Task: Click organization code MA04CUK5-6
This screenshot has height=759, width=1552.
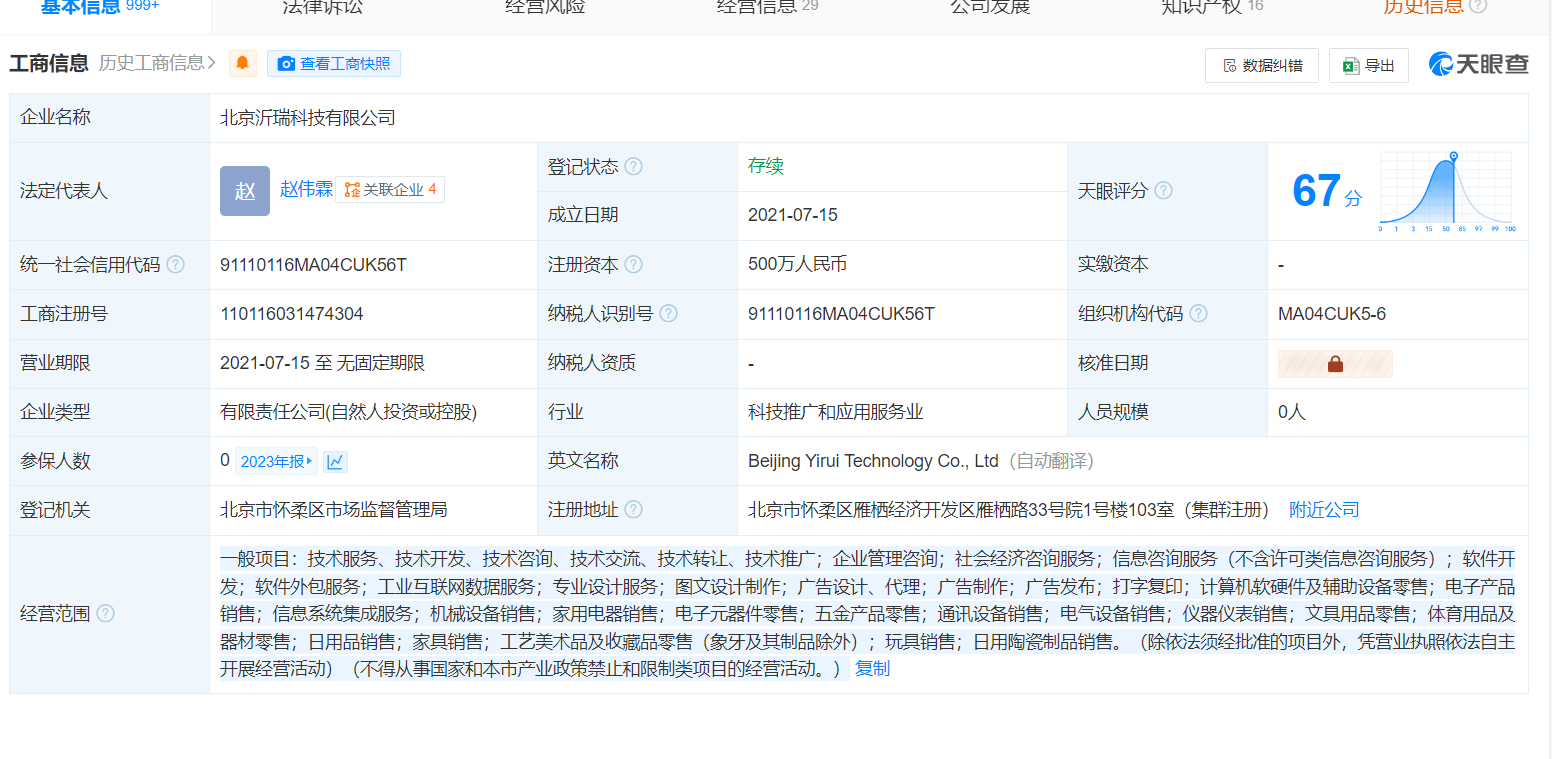Action: click(x=1332, y=314)
